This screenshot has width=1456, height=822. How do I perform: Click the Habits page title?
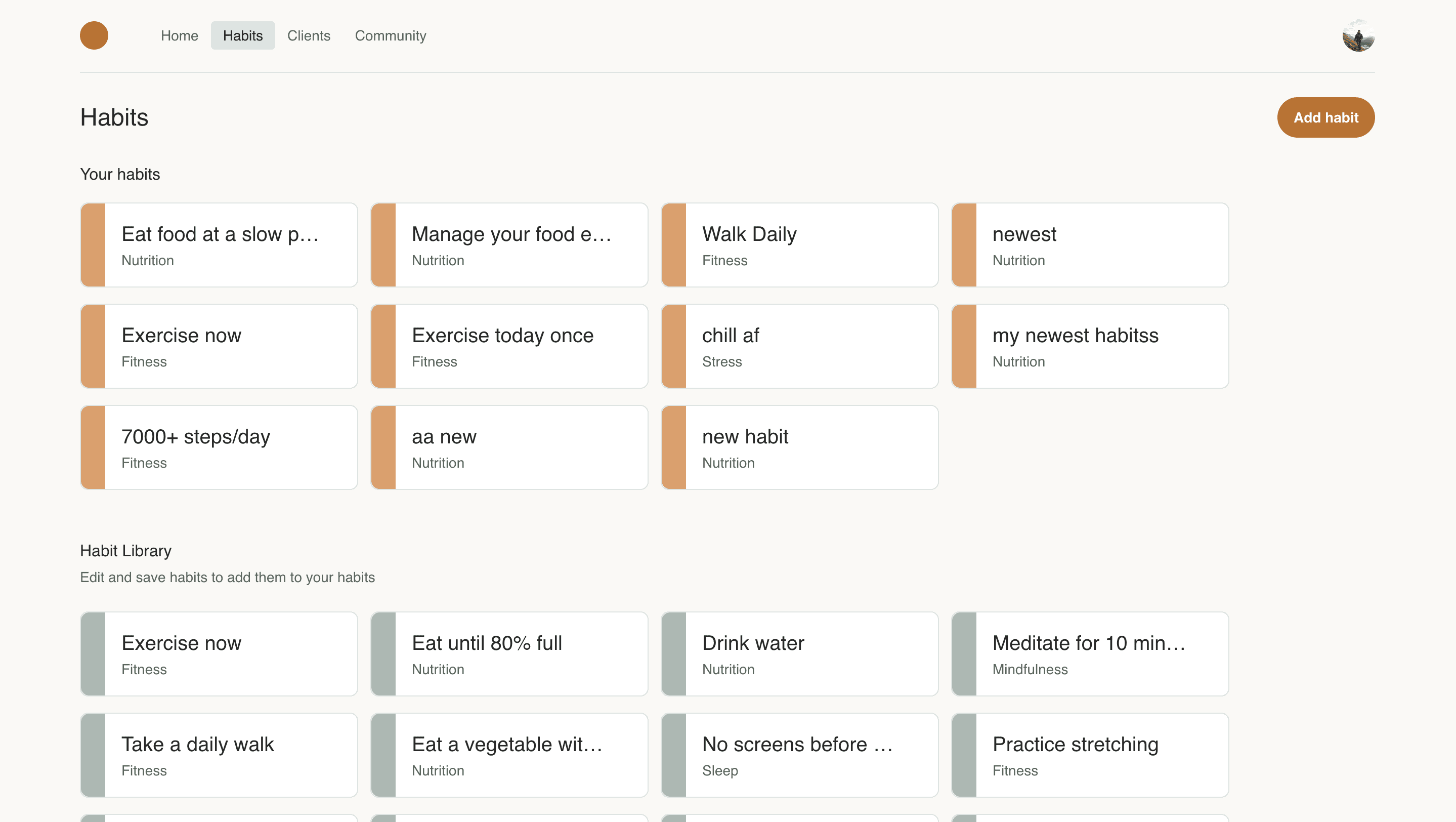tap(114, 117)
